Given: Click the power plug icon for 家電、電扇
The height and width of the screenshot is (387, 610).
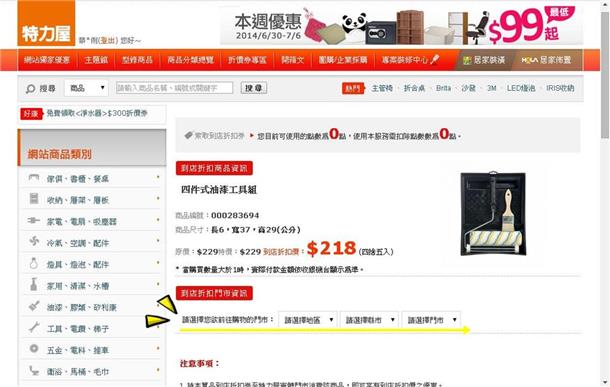Looking at the screenshot, I should pos(34,221).
